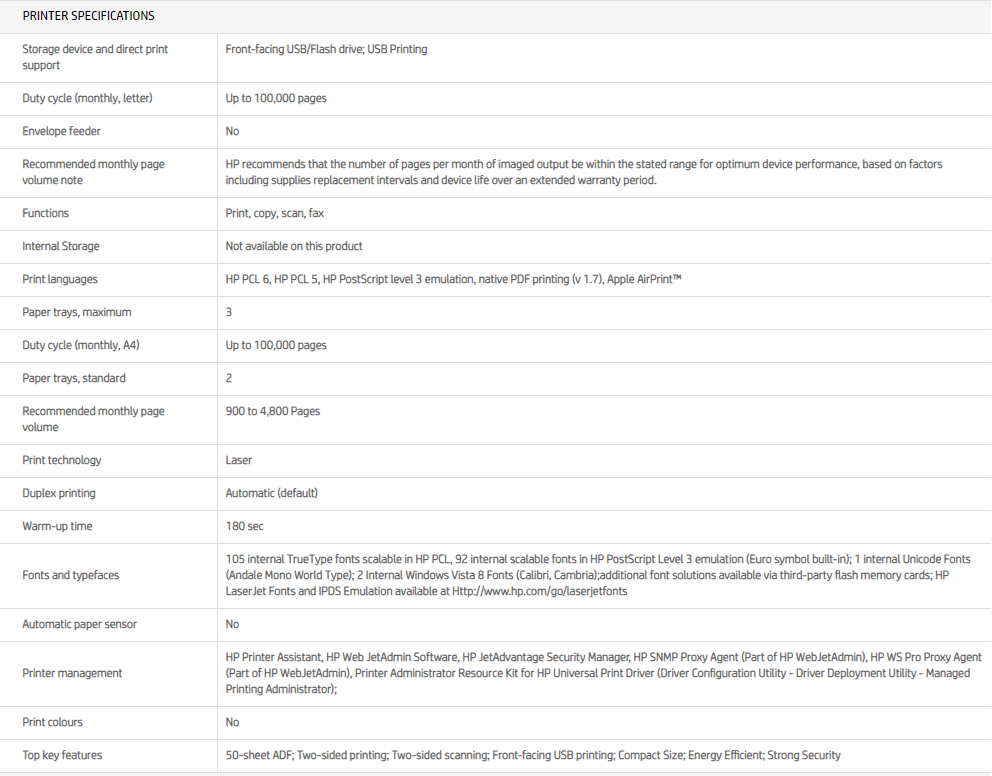Select 'Not available on this product' text
This screenshot has height=776, width=992.
[x=294, y=246]
